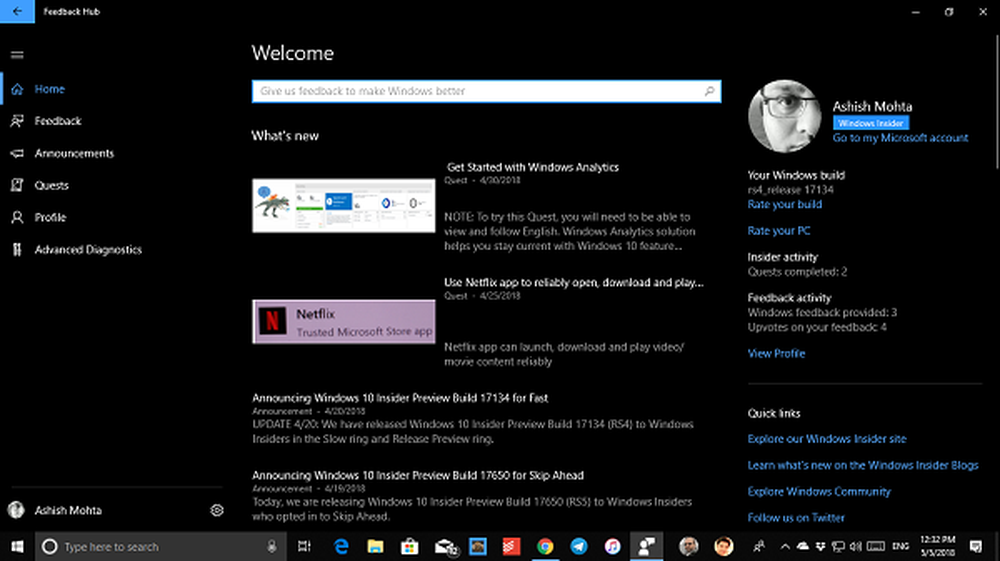This screenshot has width=1000, height=561.
Task: Open Microsoft Edge from the taskbar
Action: click(x=341, y=546)
